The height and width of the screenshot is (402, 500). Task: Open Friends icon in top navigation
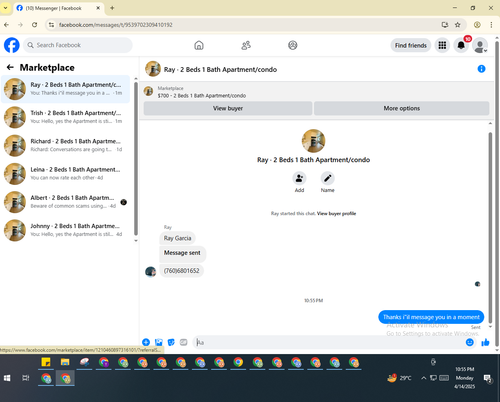246,45
